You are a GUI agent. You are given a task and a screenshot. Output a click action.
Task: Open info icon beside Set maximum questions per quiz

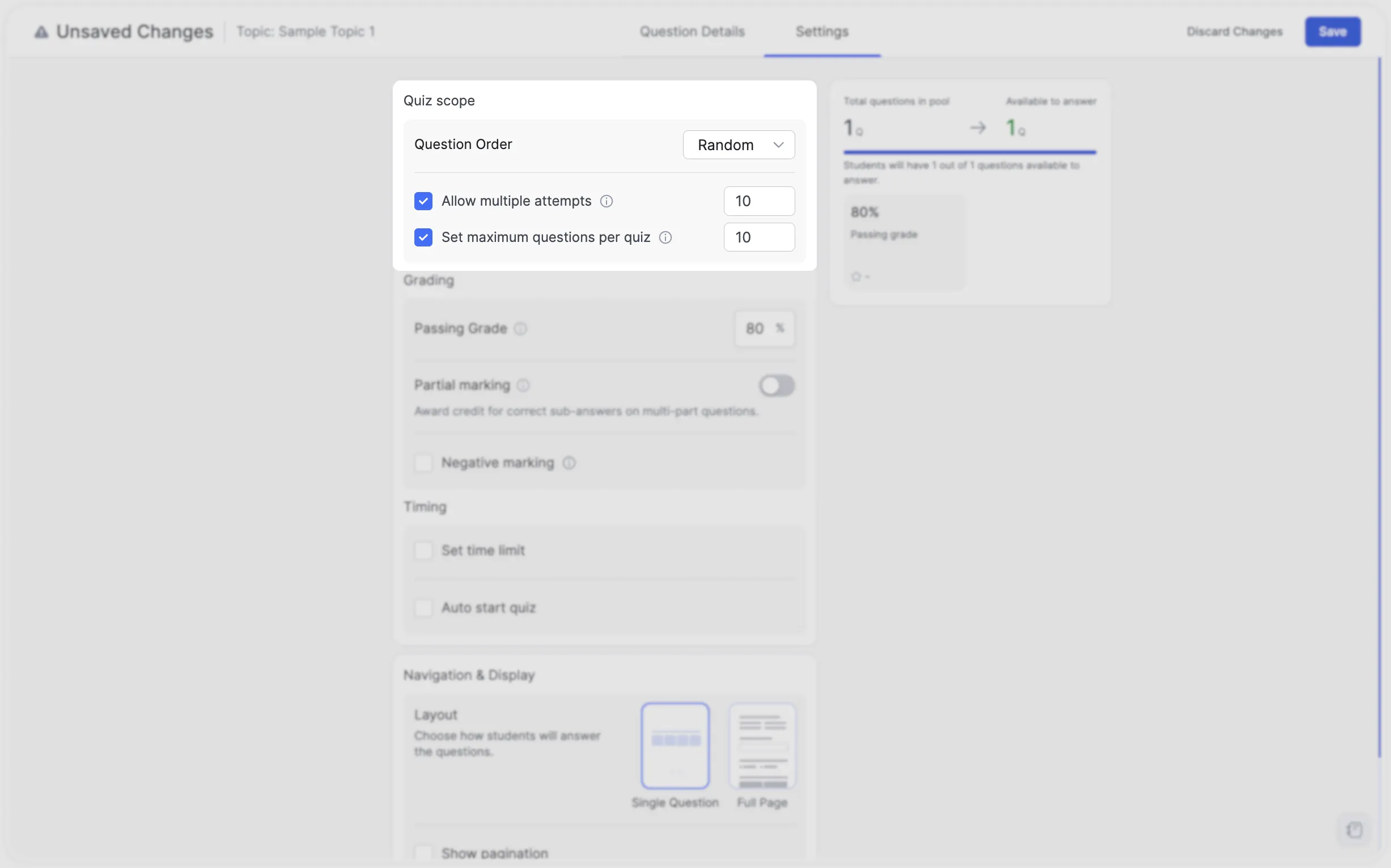(x=665, y=237)
